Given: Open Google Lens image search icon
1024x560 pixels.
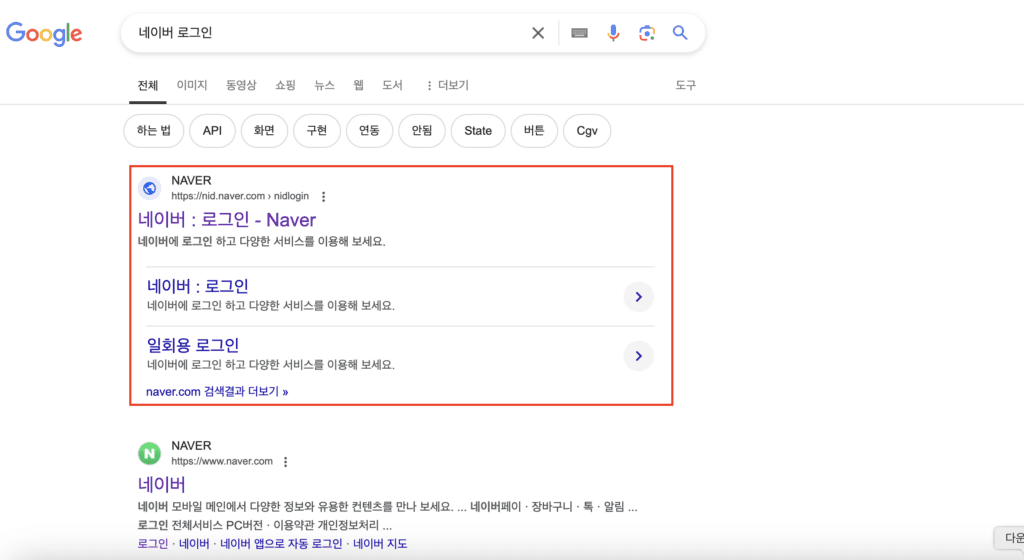Looking at the screenshot, I should tap(647, 33).
